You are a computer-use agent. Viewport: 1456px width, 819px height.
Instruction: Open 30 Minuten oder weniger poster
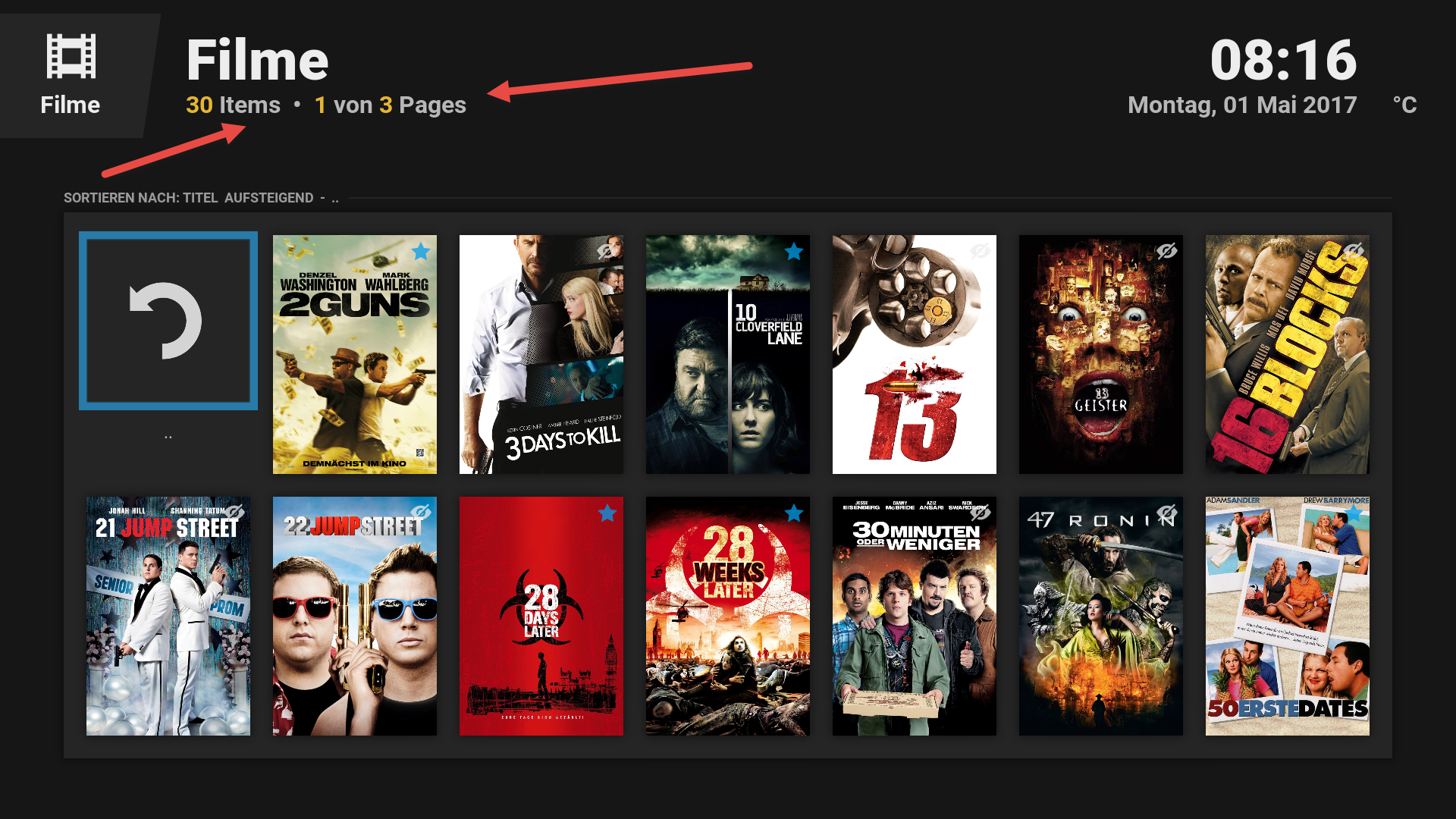[915, 616]
